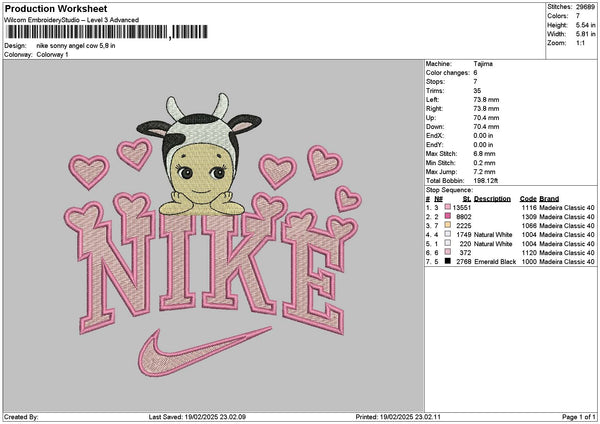
Task: Click the Total Bobbin value 198.12ft
Action: (485, 181)
